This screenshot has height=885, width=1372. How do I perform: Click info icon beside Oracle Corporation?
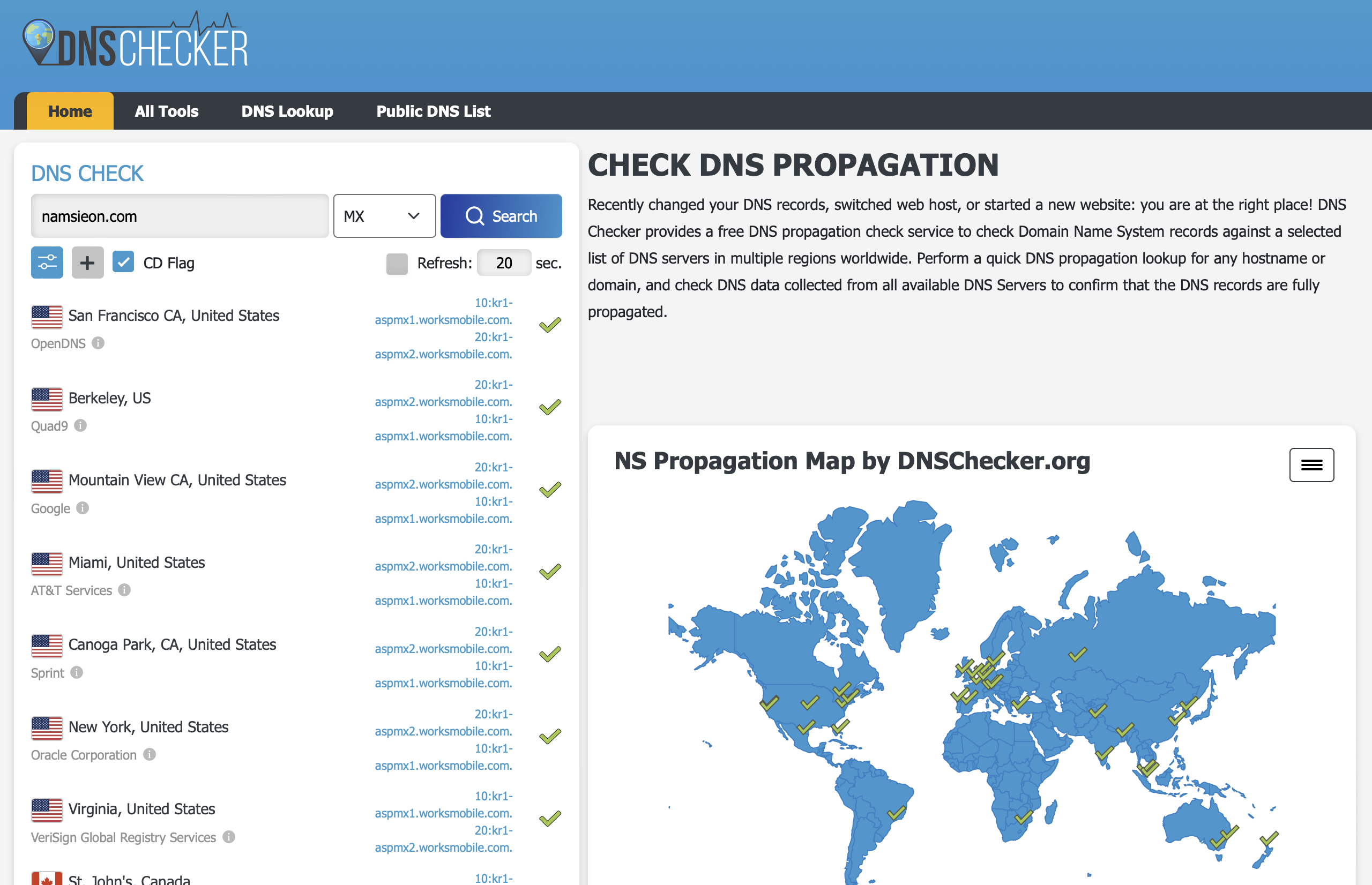click(x=150, y=754)
